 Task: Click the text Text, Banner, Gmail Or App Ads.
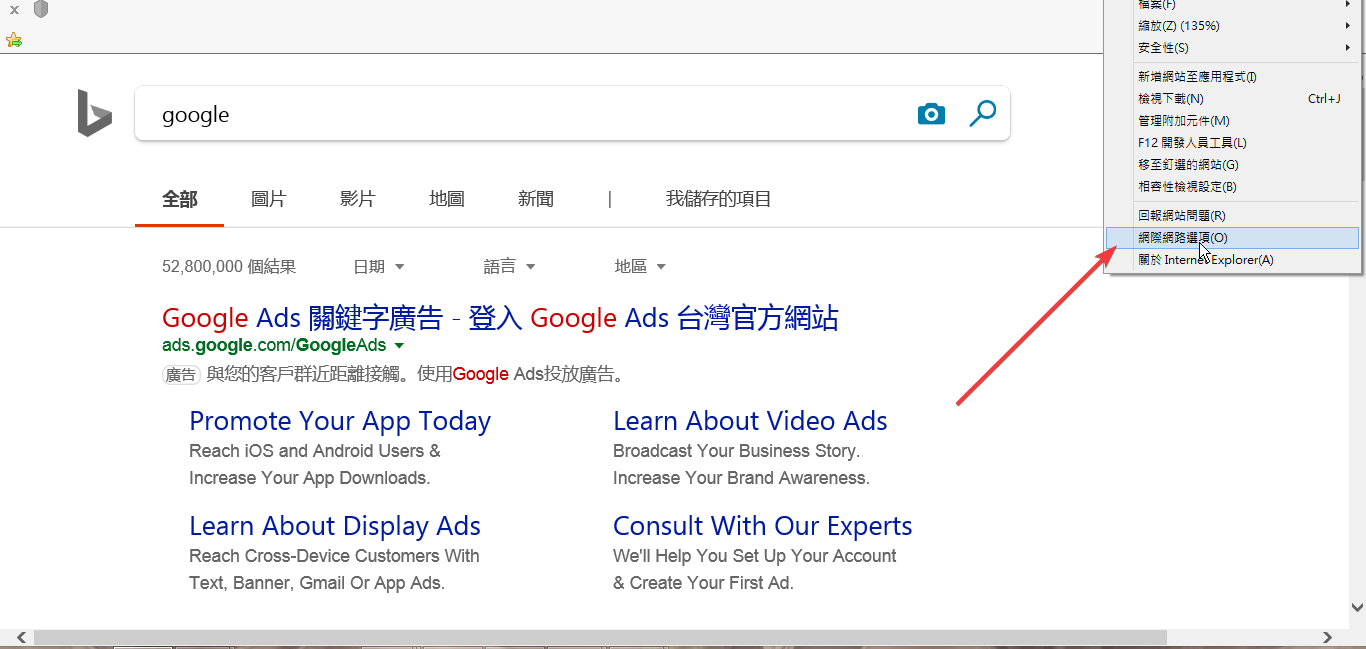click(x=317, y=583)
